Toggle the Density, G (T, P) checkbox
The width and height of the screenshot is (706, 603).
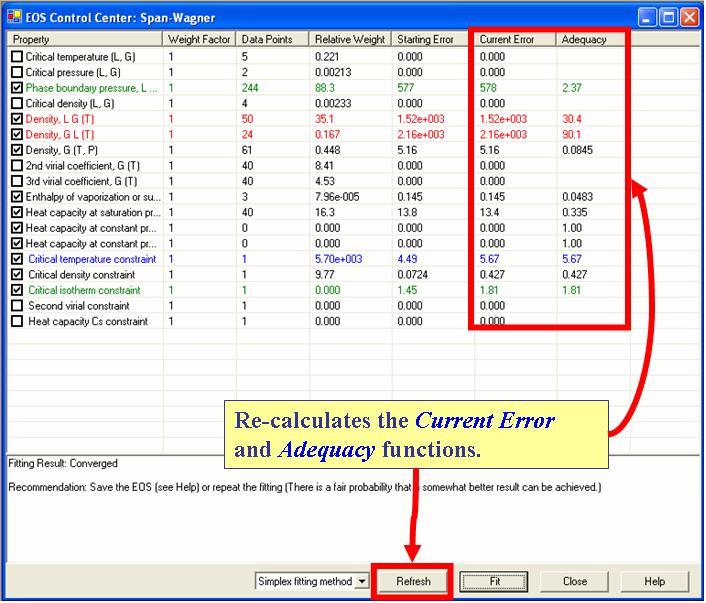point(17,150)
